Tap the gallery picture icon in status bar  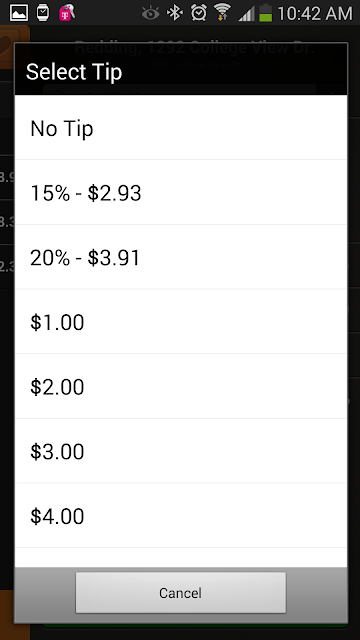pos(19,13)
